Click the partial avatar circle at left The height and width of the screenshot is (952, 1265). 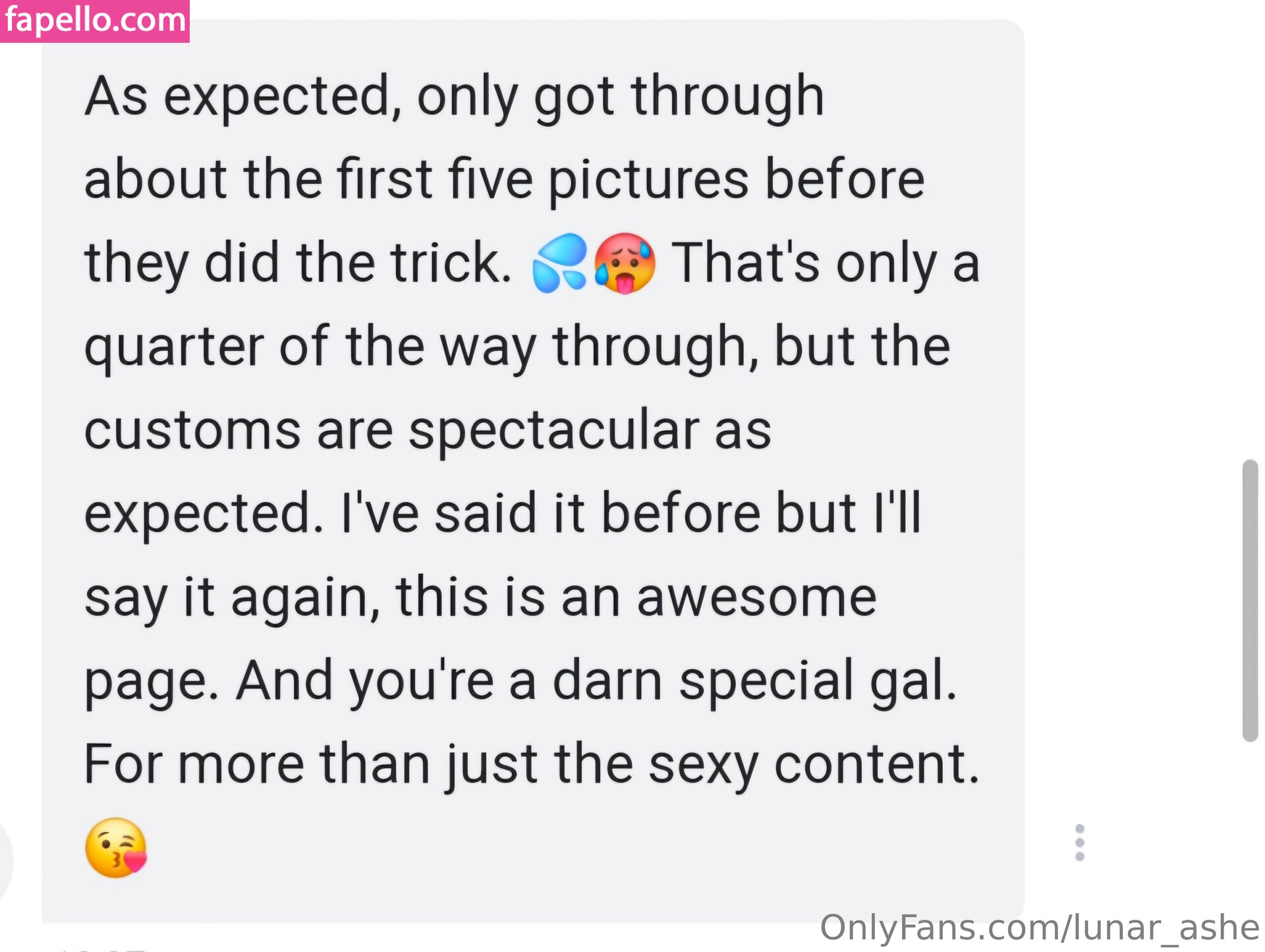coord(5,860)
